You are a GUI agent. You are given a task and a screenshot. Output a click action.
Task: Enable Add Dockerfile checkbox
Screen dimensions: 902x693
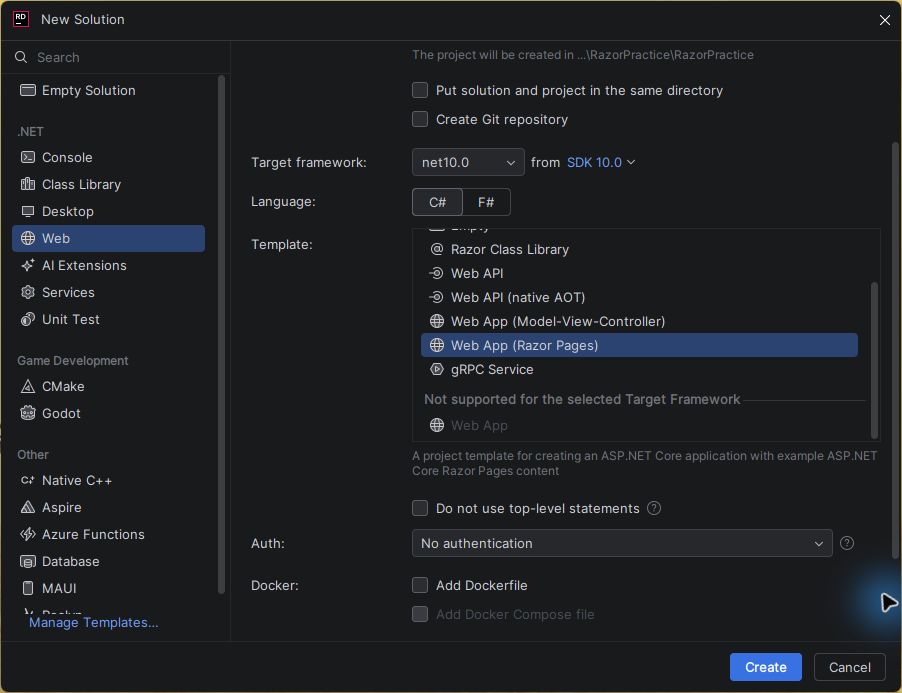tap(420, 585)
